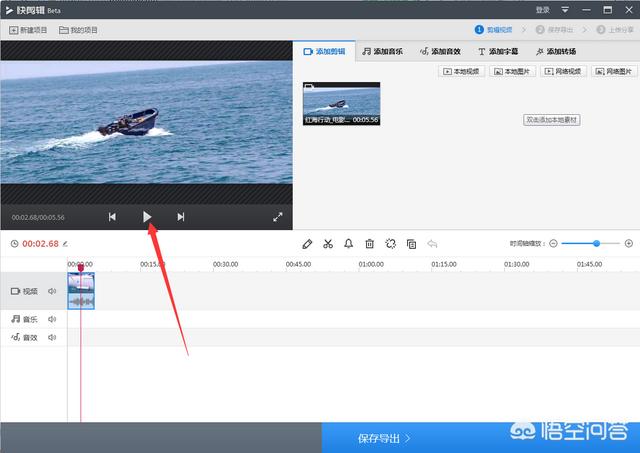This screenshot has width=640, height=453.
Task: Click the preview time 00:02.68/00:05.56 readout
Action: [38, 218]
